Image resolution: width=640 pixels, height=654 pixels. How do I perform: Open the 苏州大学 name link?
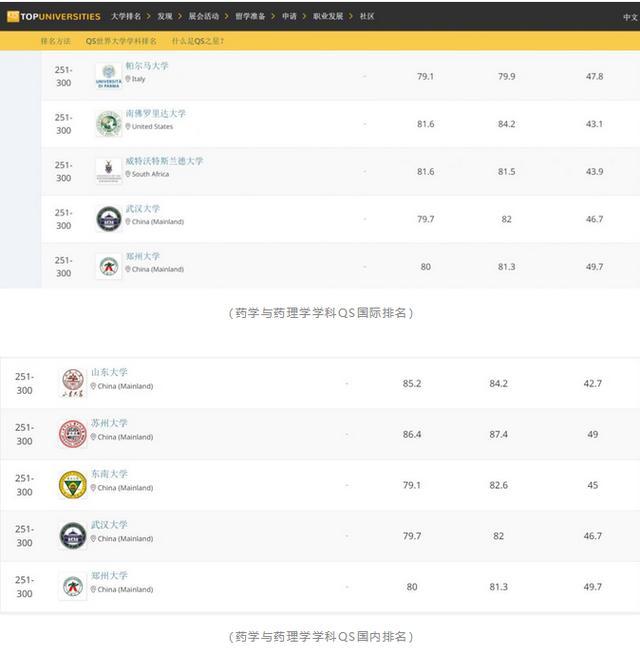[109, 423]
